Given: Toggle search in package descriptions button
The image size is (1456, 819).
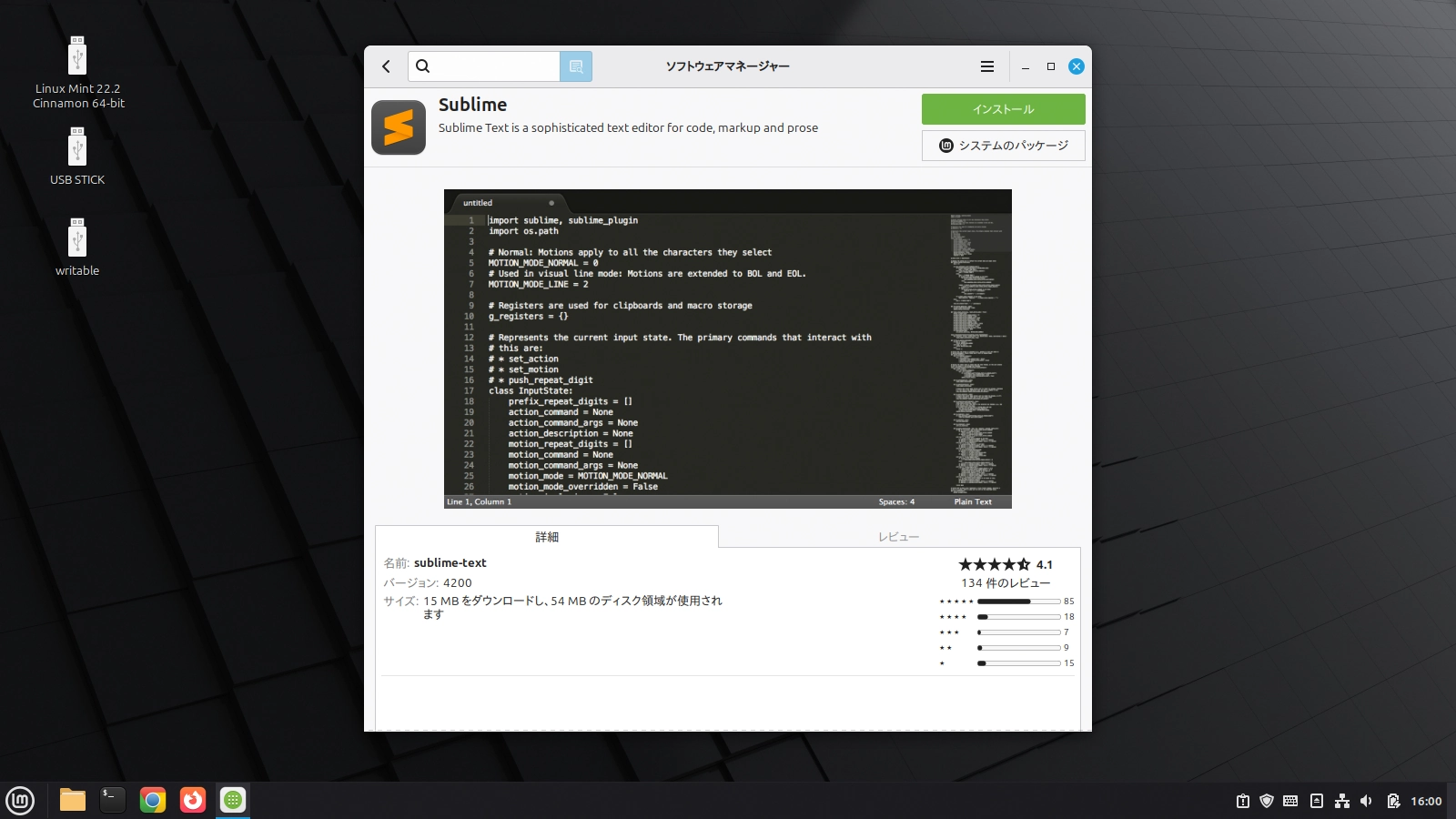Looking at the screenshot, I should [576, 66].
